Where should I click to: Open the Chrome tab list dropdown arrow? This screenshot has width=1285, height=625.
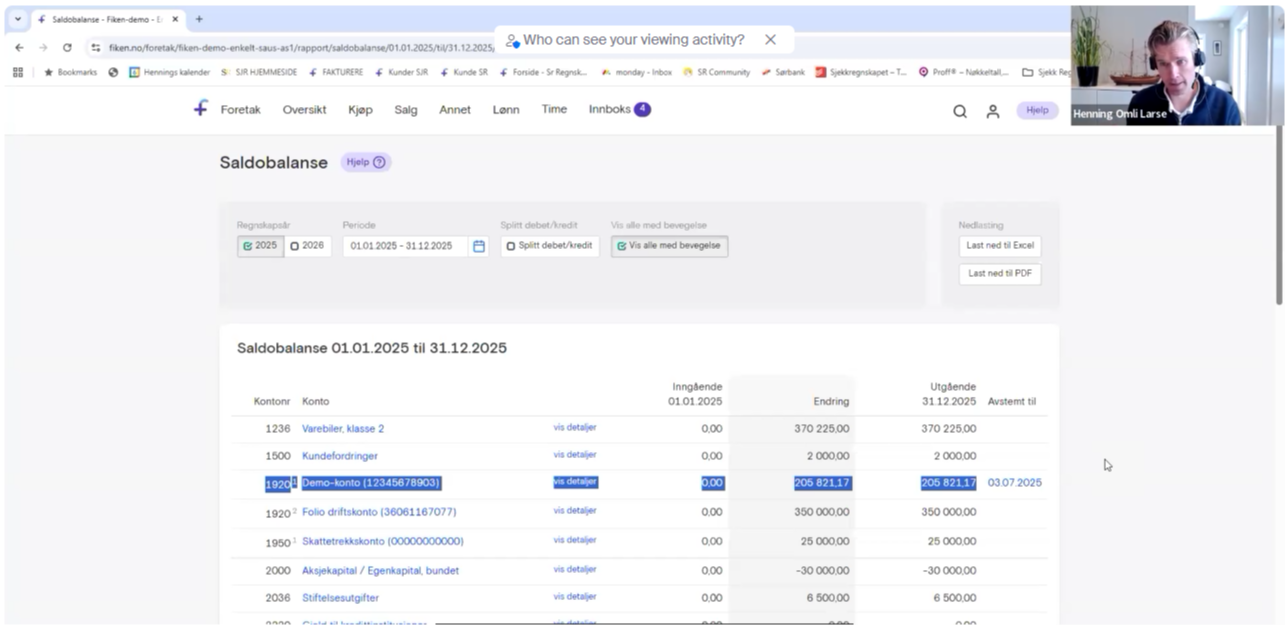click(18, 19)
